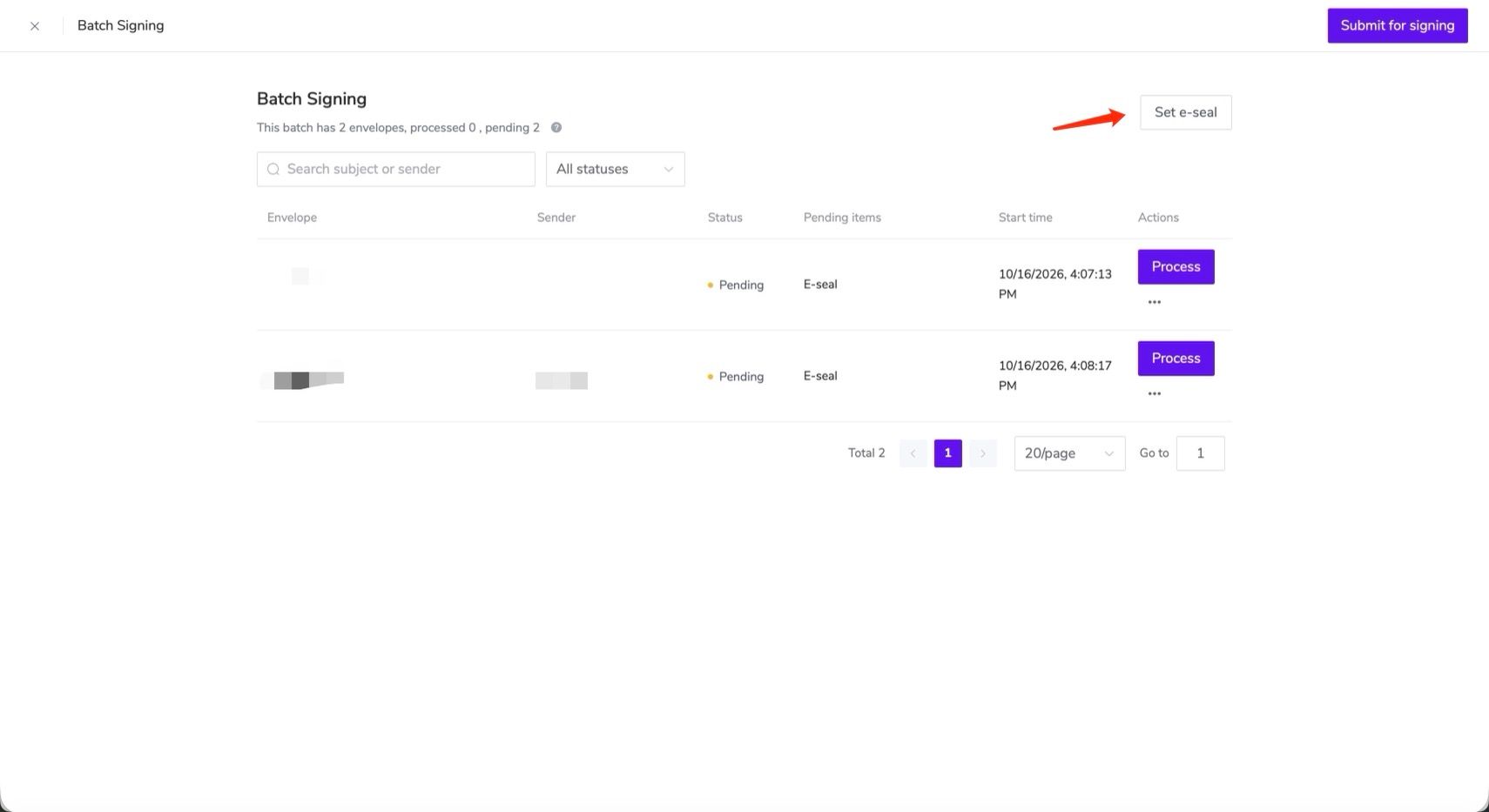The height and width of the screenshot is (812, 1489).
Task: Open the 20/page size dropdown
Action: coord(1070,453)
